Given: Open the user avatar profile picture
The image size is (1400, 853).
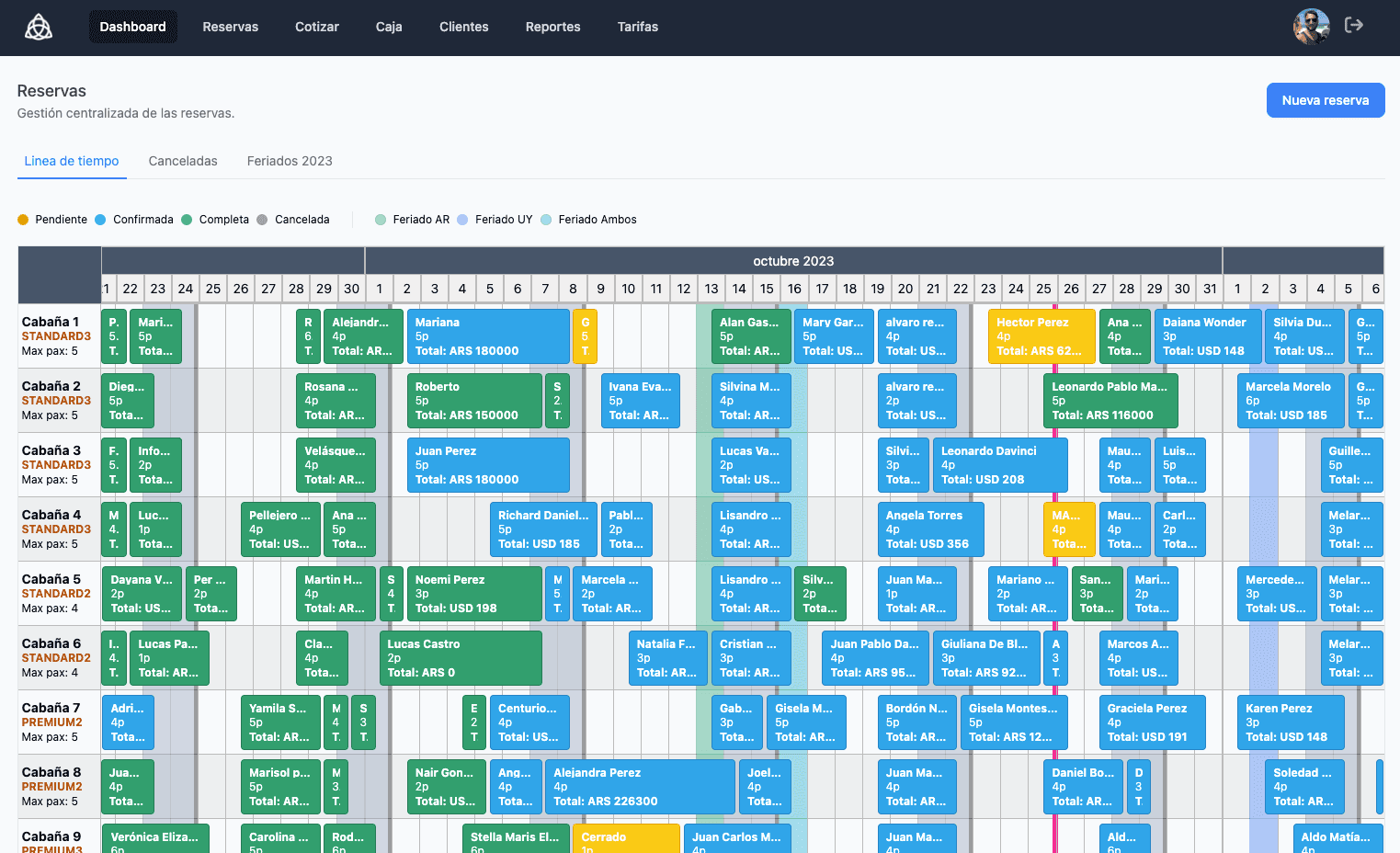Looking at the screenshot, I should pos(1311,27).
